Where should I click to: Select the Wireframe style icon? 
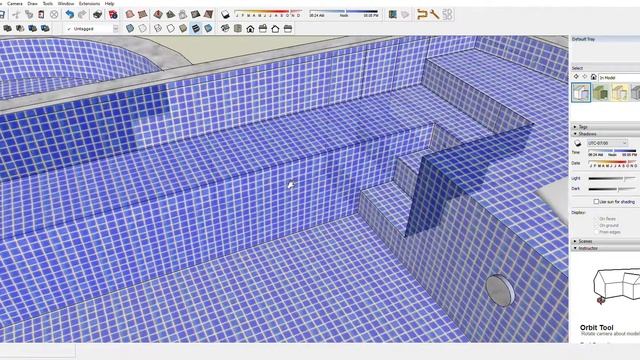click(158, 28)
